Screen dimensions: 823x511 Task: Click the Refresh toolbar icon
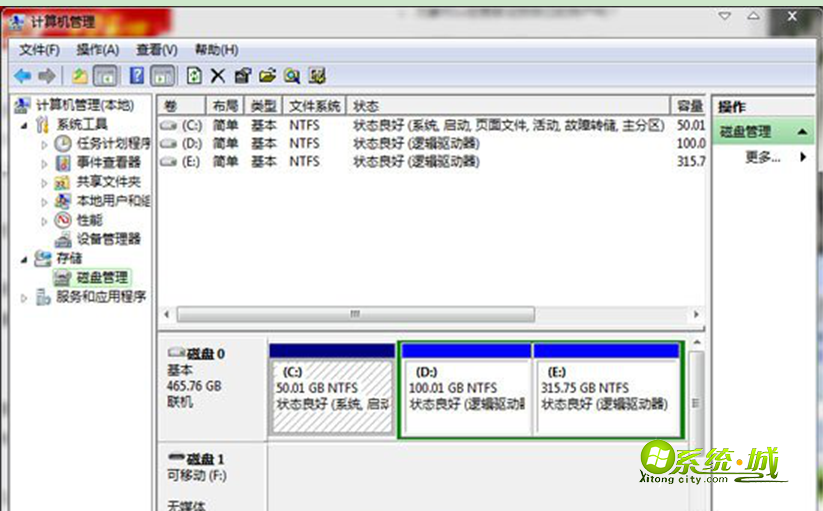(x=193, y=76)
